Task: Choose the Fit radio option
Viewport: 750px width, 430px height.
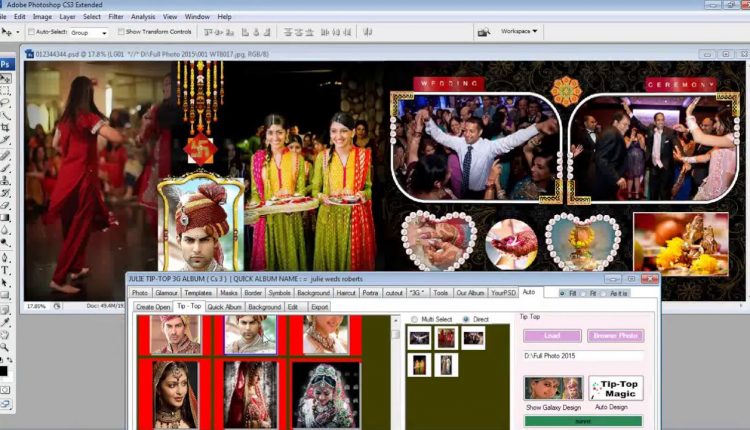Action: [x=583, y=293]
